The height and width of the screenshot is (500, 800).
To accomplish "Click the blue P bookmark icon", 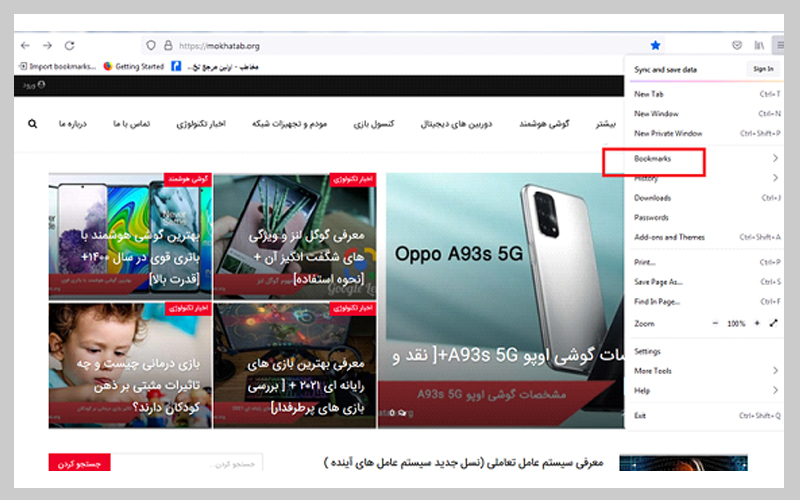I will (176, 66).
